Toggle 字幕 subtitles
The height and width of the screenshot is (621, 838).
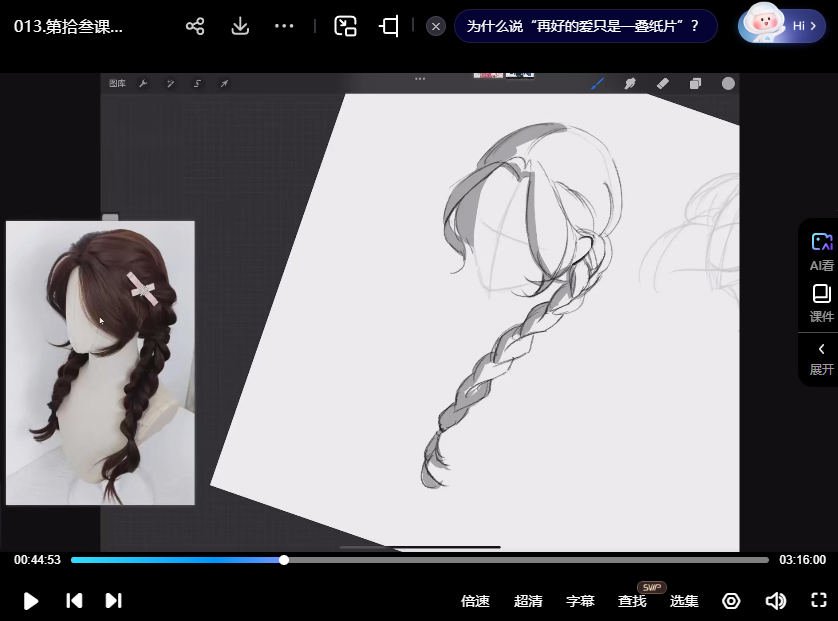[x=580, y=601]
